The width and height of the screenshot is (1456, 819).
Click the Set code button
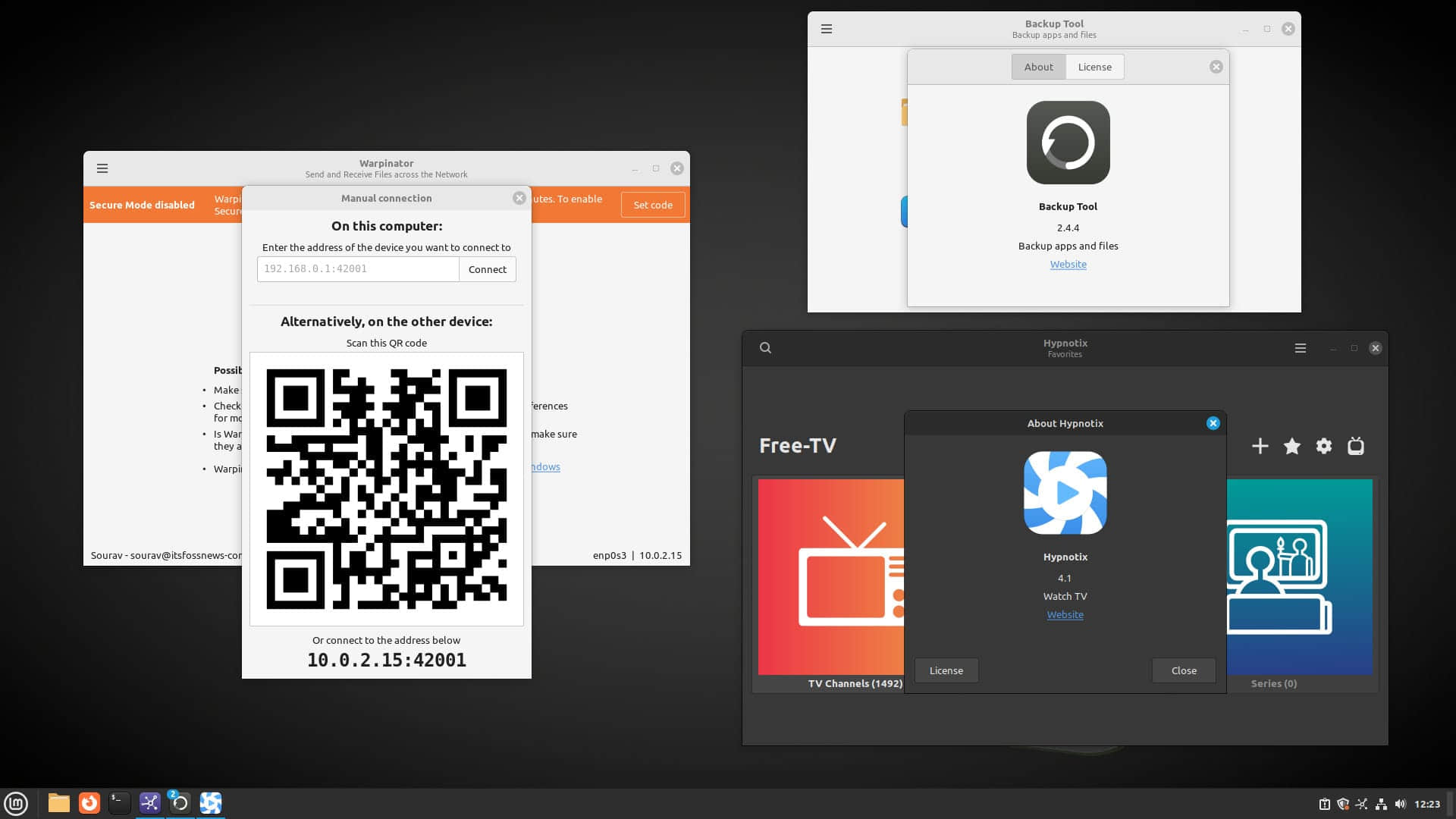pos(653,205)
